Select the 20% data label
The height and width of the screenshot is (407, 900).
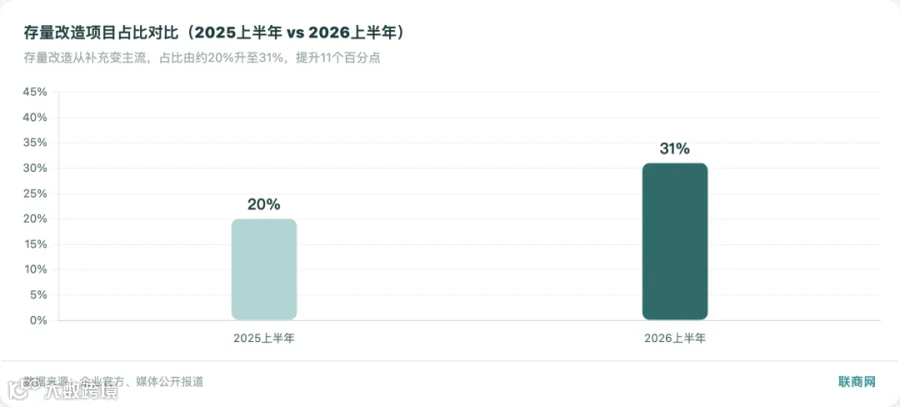click(x=264, y=204)
